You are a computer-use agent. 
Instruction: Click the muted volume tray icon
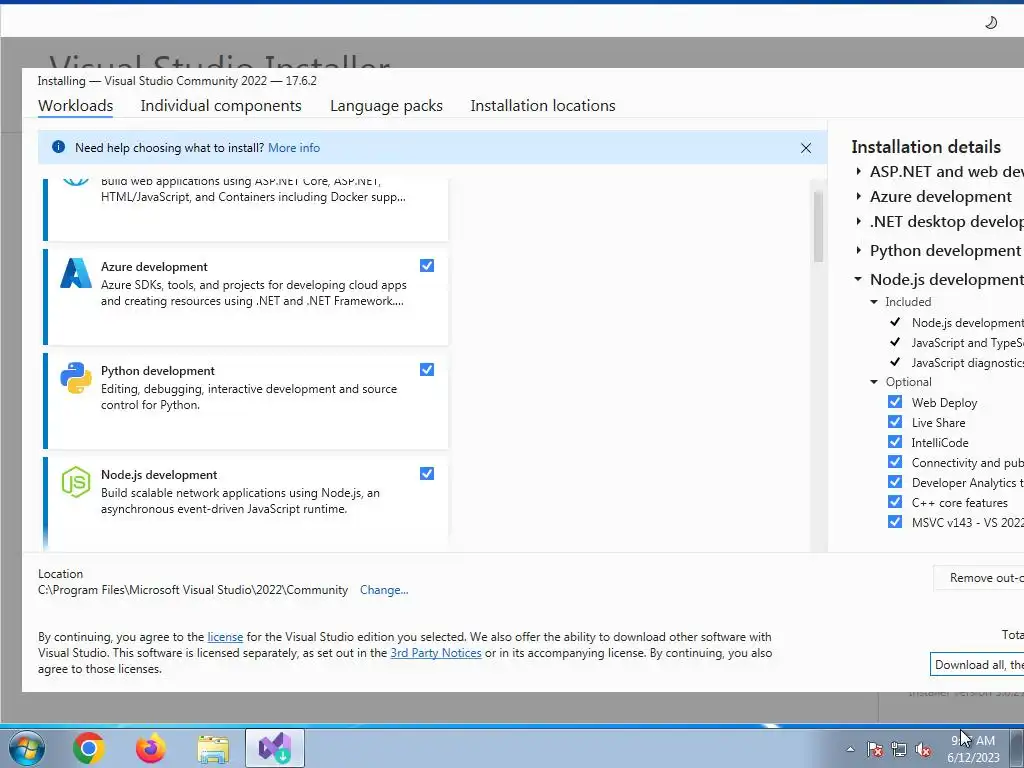[x=923, y=750]
